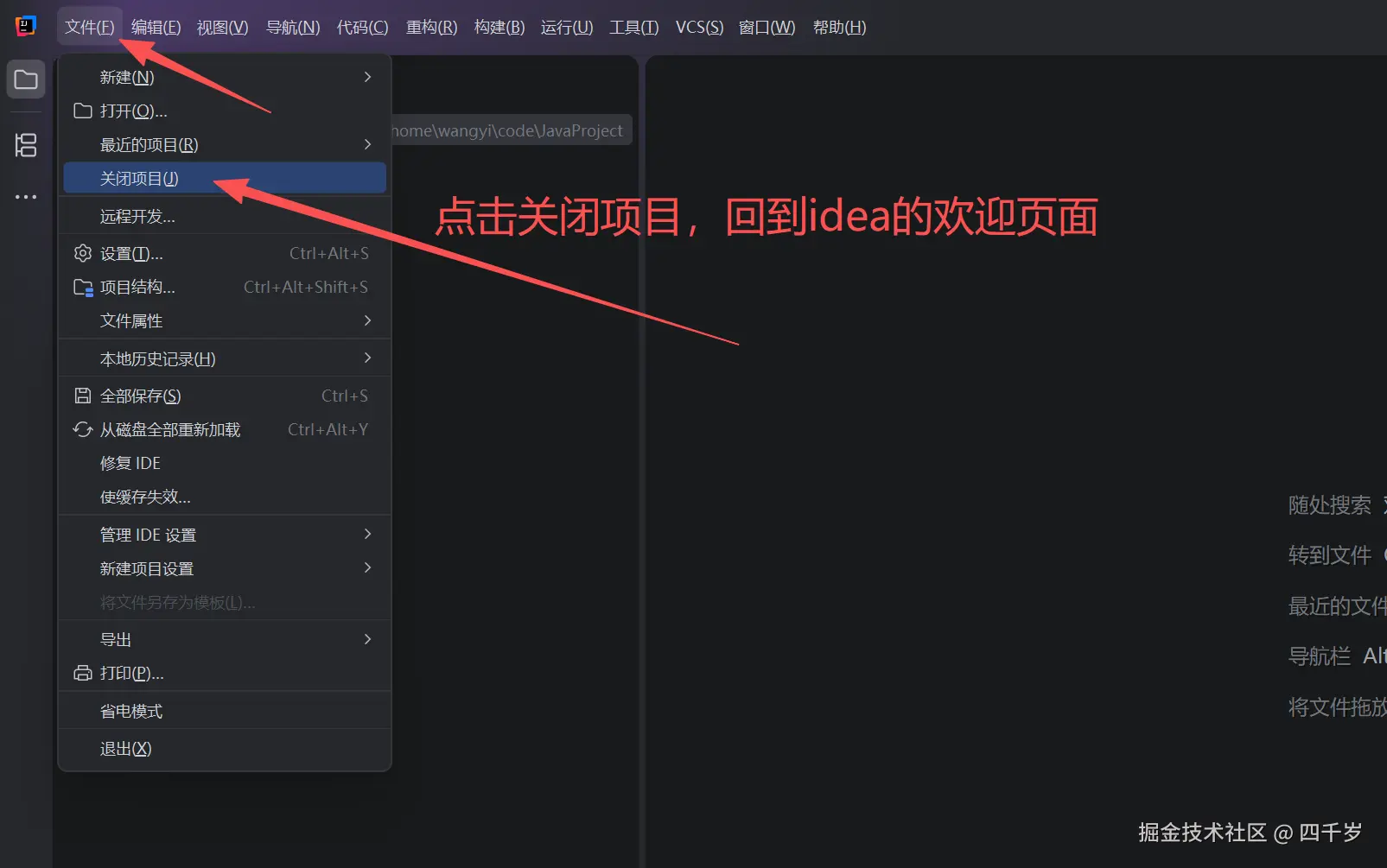The width and height of the screenshot is (1387, 868).
Task: Open the VCS(S) menu
Action: (x=698, y=27)
